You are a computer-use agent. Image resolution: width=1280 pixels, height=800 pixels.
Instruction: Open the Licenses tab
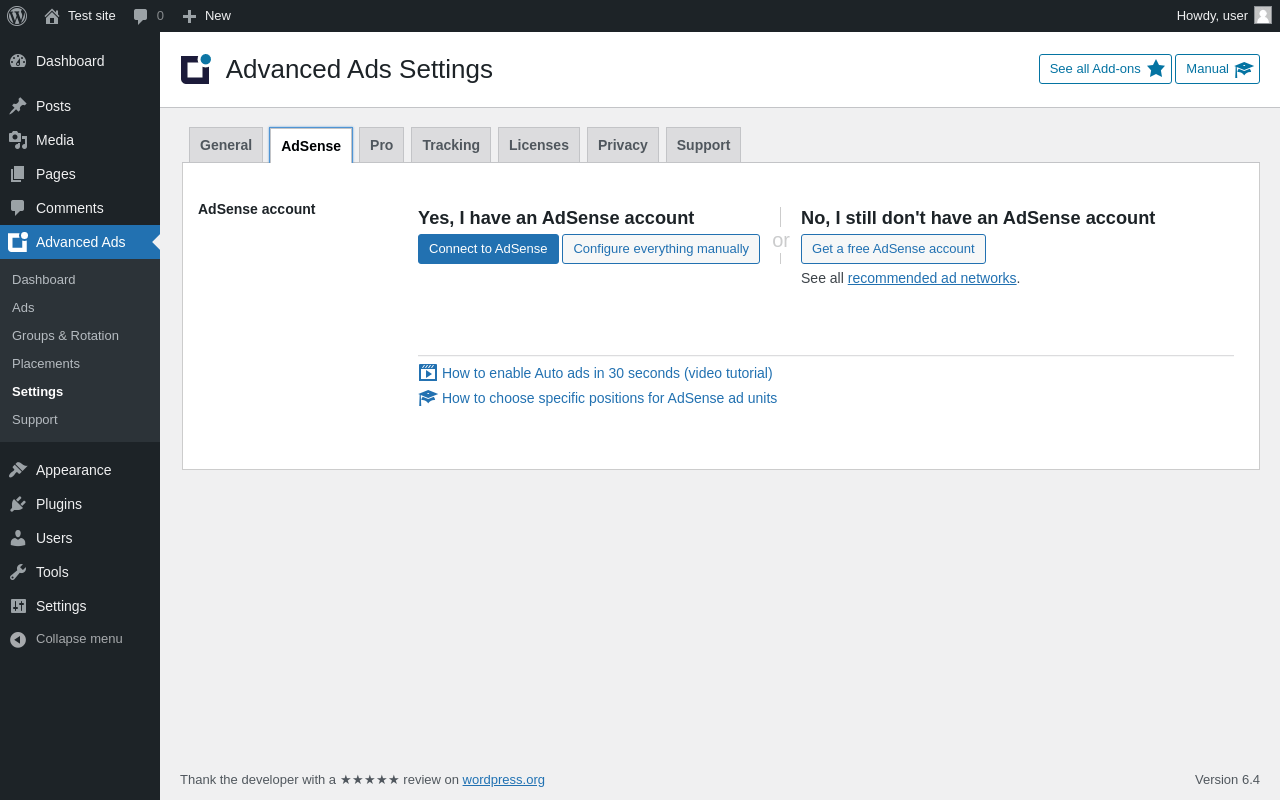(x=539, y=145)
